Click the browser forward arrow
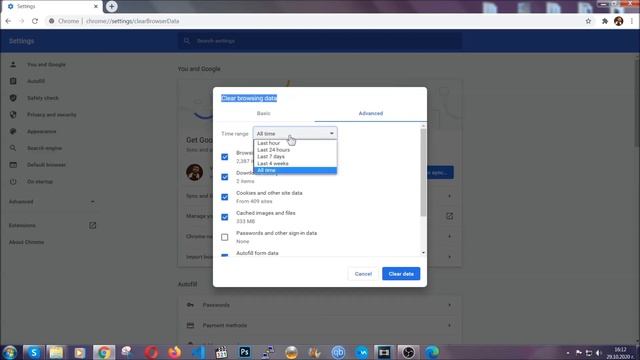This screenshot has width=640, height=360. [x=21, y=21]
